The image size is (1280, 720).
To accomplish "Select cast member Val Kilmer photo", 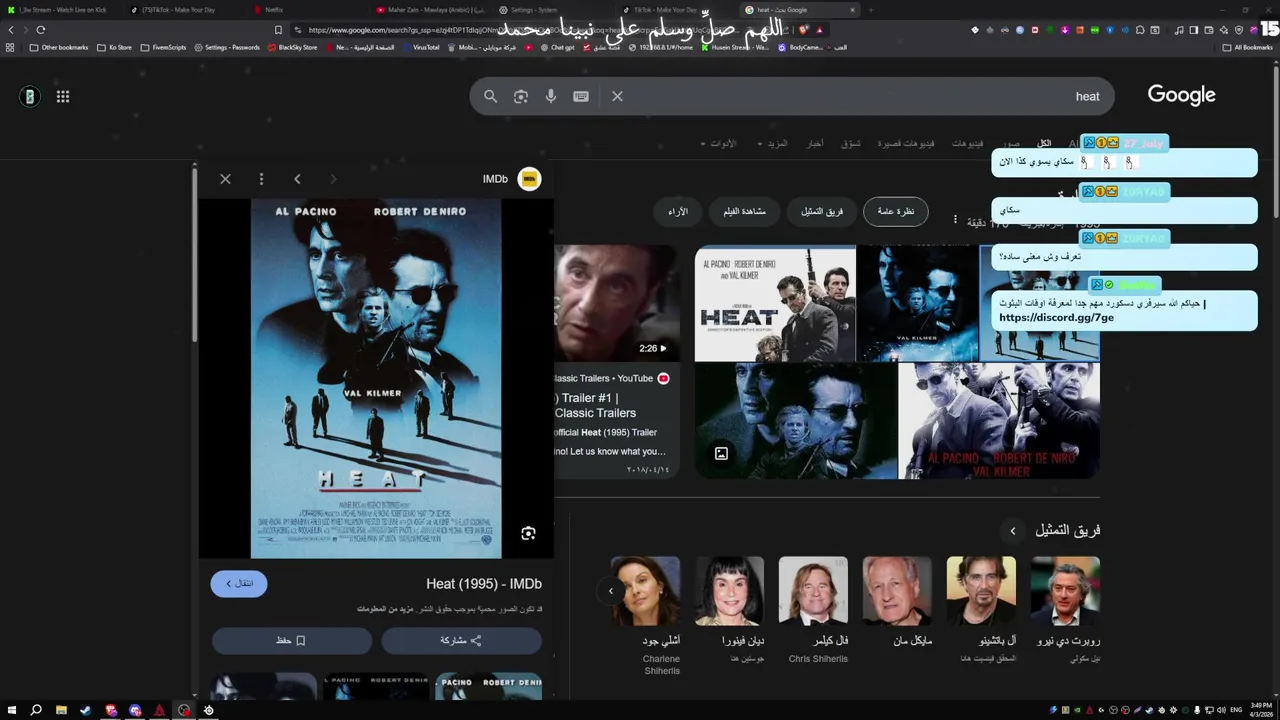I will click(x=813, y=591).
